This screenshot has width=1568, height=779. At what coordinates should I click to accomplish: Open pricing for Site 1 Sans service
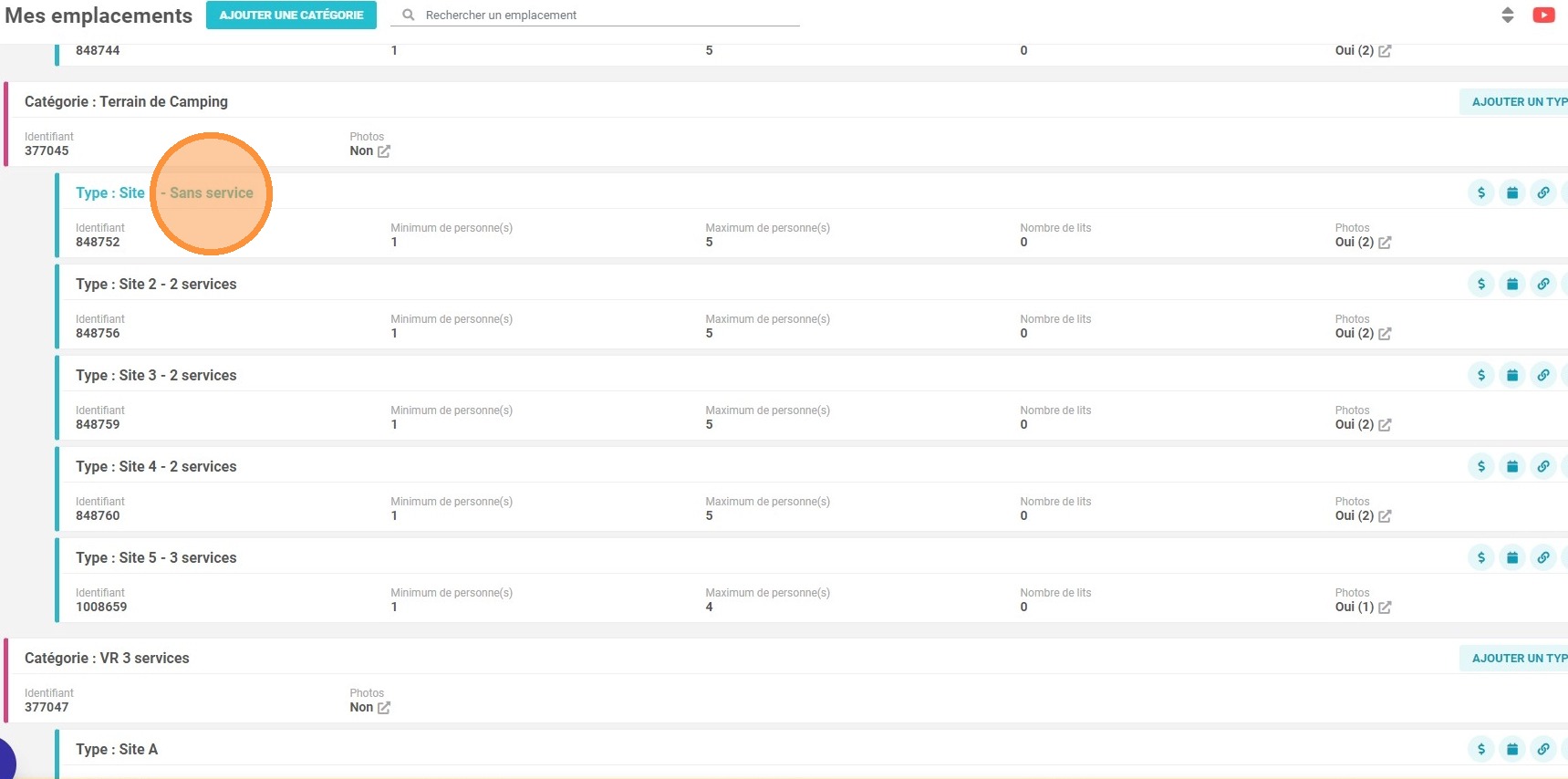tap(1481, 192)
